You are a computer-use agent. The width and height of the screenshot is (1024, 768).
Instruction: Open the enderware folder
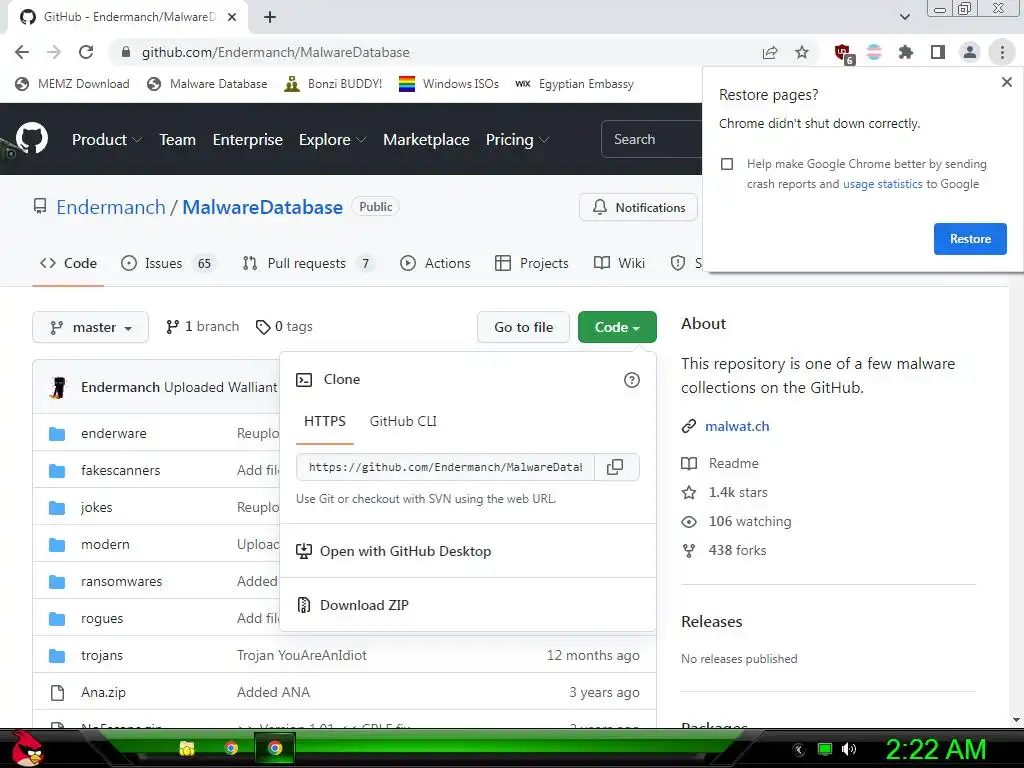tap(114, 434)
